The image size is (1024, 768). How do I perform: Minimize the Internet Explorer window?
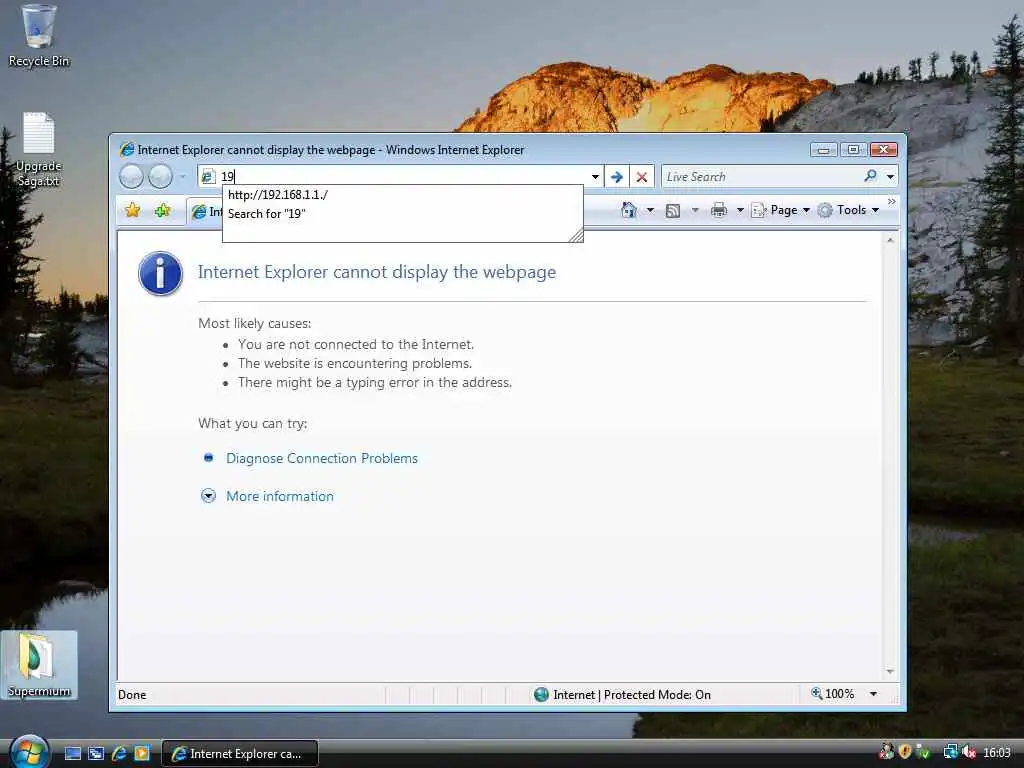[823, 150]
